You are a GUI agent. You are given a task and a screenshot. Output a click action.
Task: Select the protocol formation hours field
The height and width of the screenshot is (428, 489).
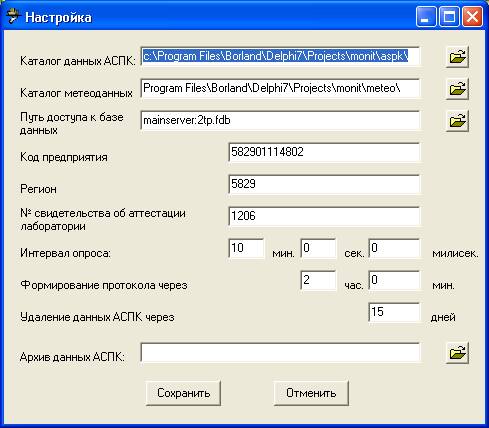318,280
